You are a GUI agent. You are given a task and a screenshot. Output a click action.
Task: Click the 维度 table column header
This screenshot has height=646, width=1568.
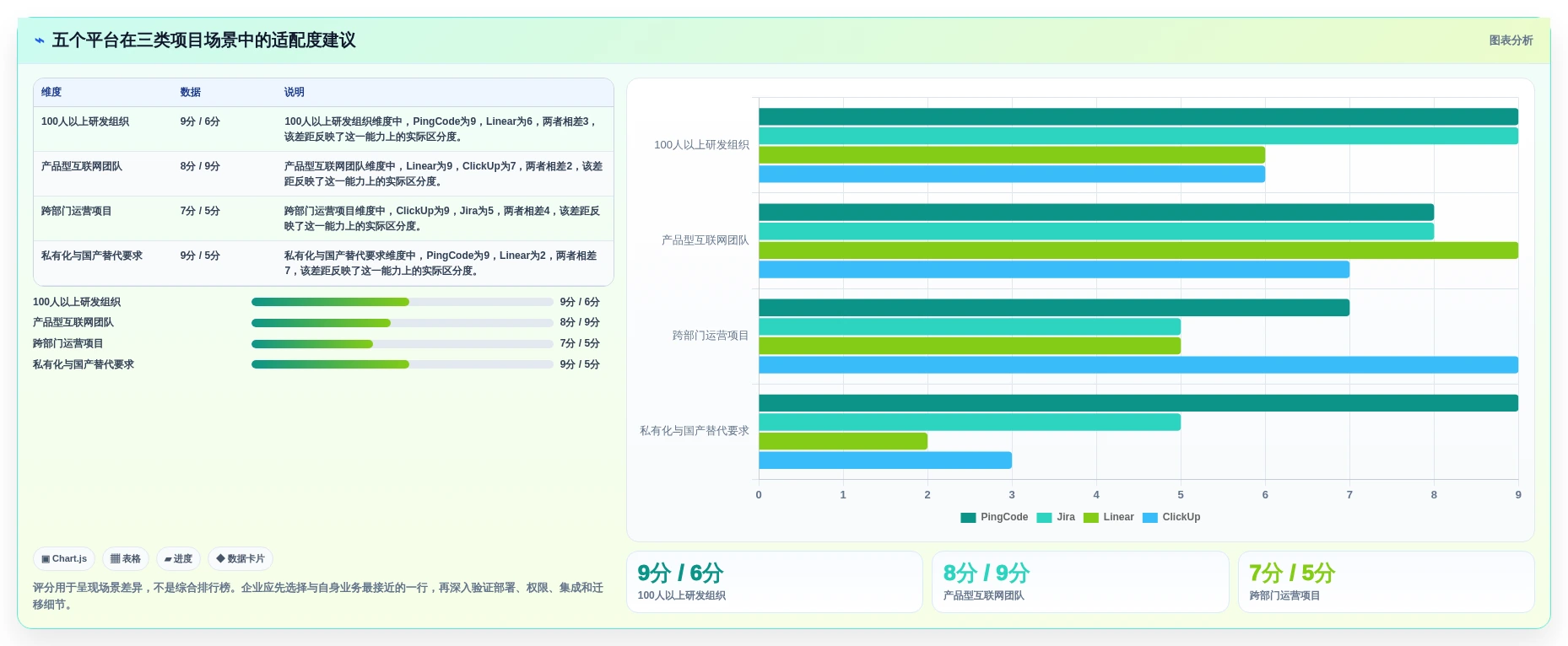tap(51, 92)
